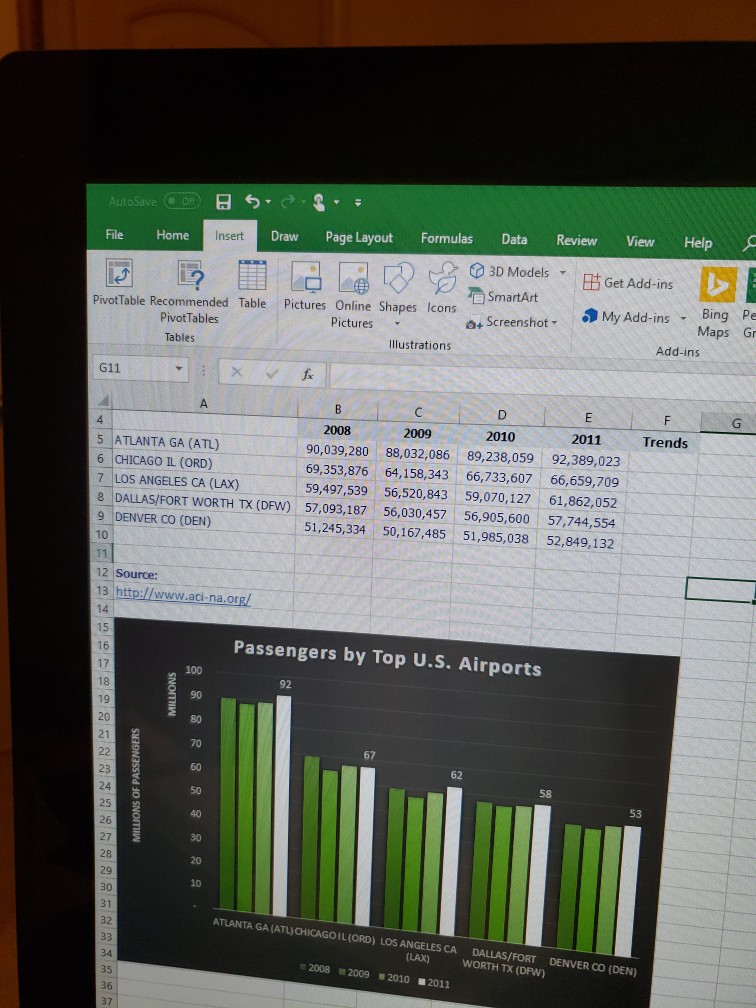The width and height of the screenshot is (756, 1008).
Task: Click cell value 52,849,132
Action: coord(580,543)
